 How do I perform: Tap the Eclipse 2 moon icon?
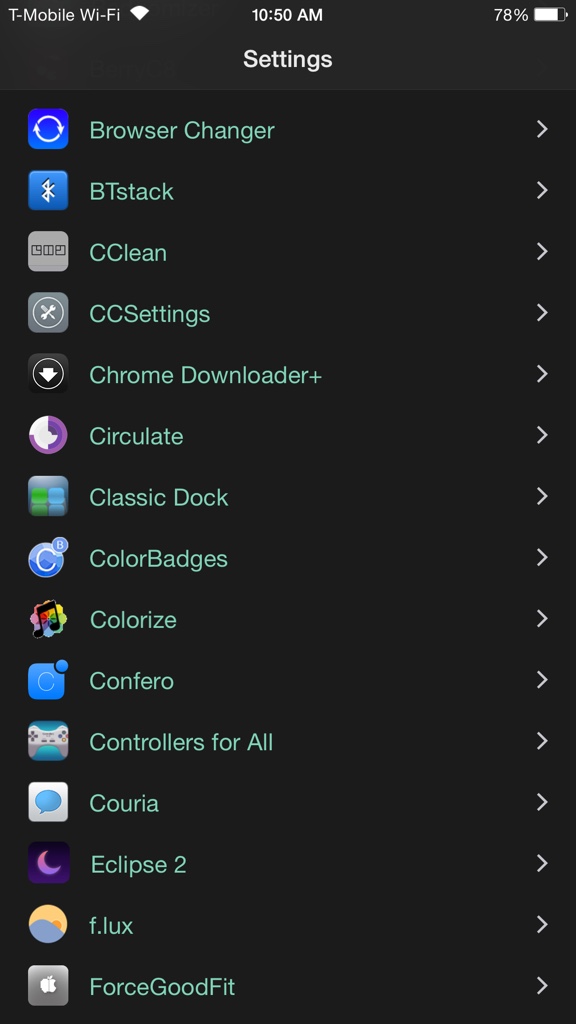click(48, 863)
